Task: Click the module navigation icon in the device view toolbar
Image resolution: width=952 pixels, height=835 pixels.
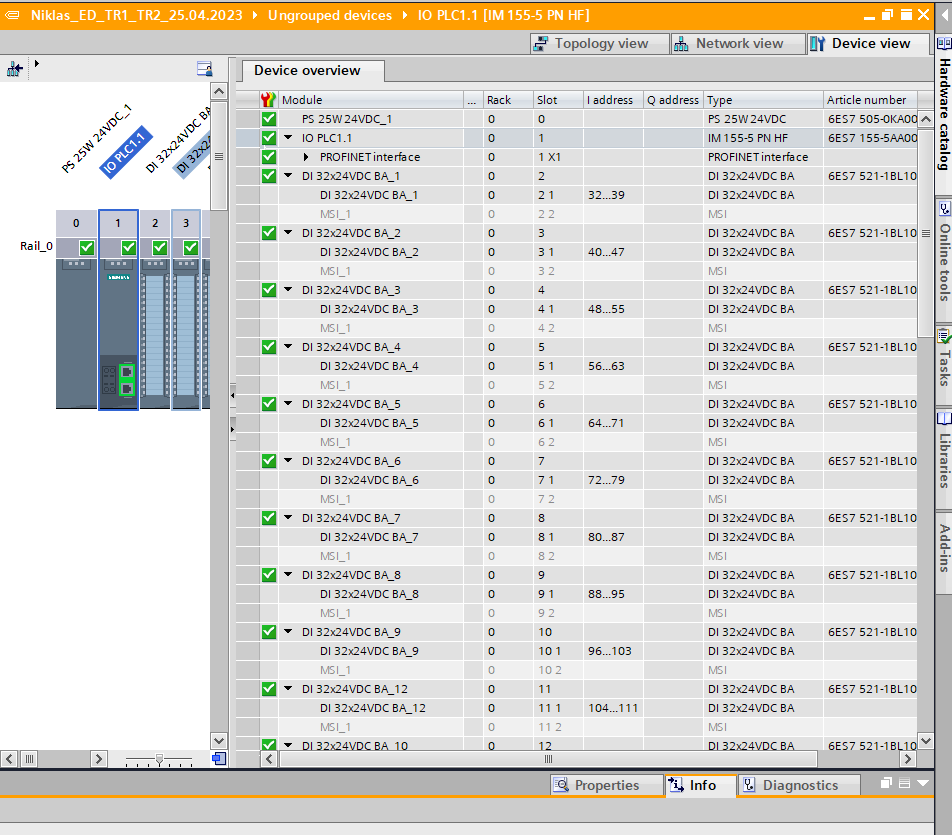Action: pyautogui.click(x=14, y=69)
